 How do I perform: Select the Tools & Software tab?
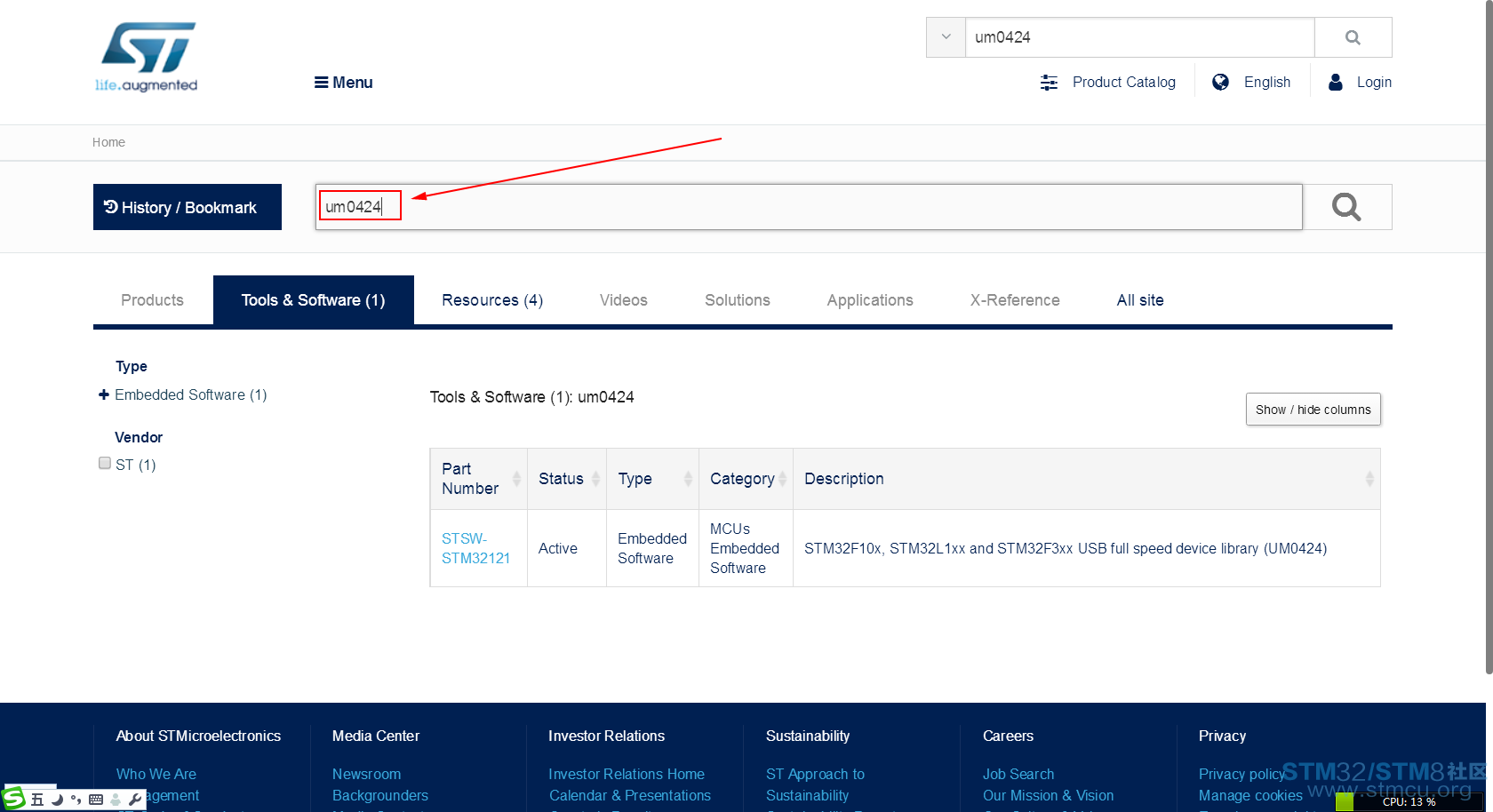[x=313, y=300]
